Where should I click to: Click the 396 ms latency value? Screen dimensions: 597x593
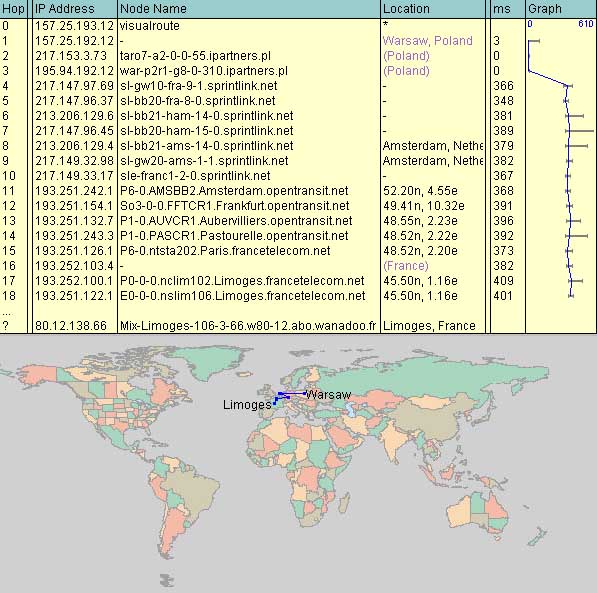[503, 221]
